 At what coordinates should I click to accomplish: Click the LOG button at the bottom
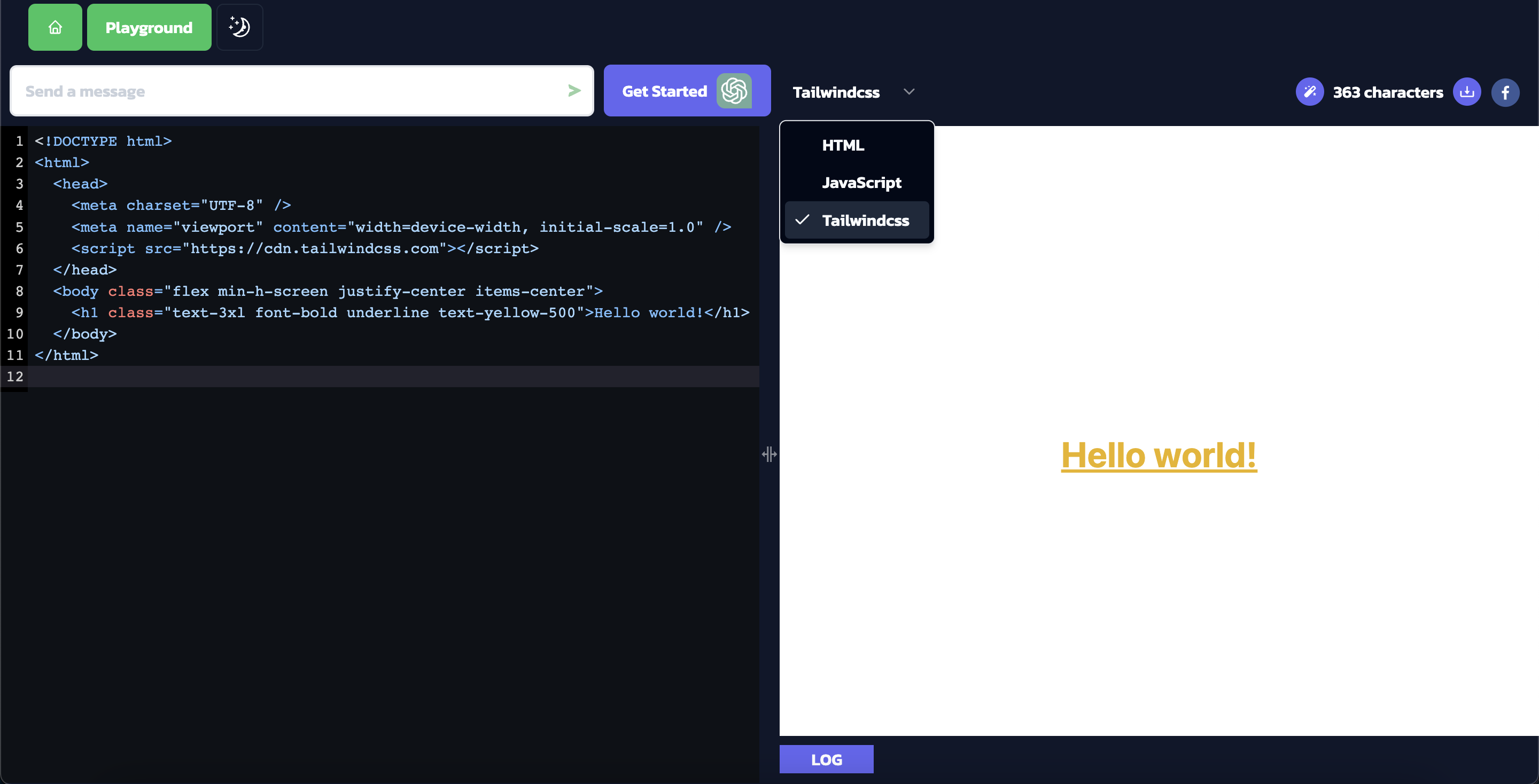(x=826, y=760)
